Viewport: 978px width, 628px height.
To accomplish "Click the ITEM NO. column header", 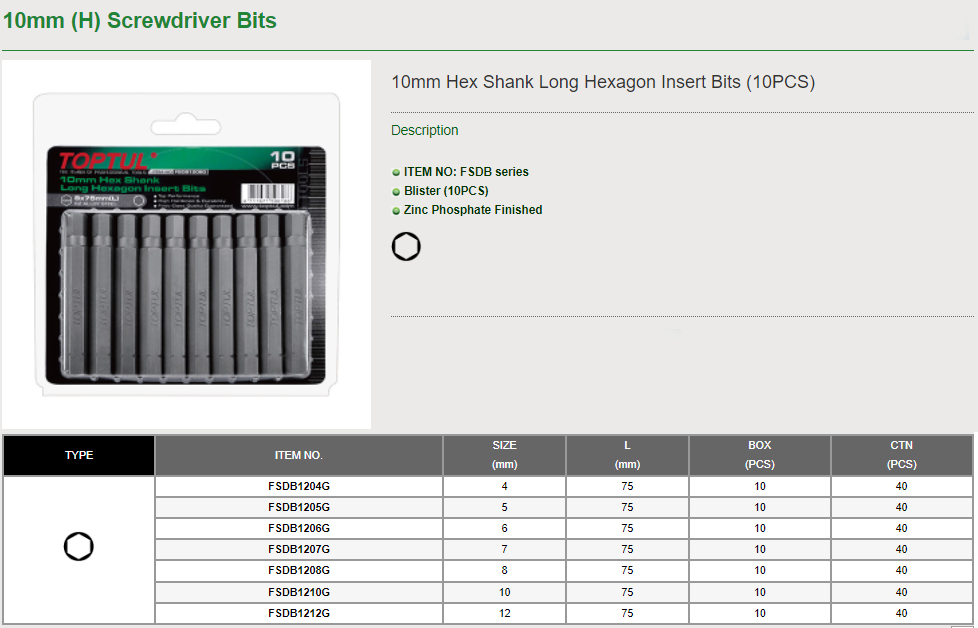I will coord(298,455).
